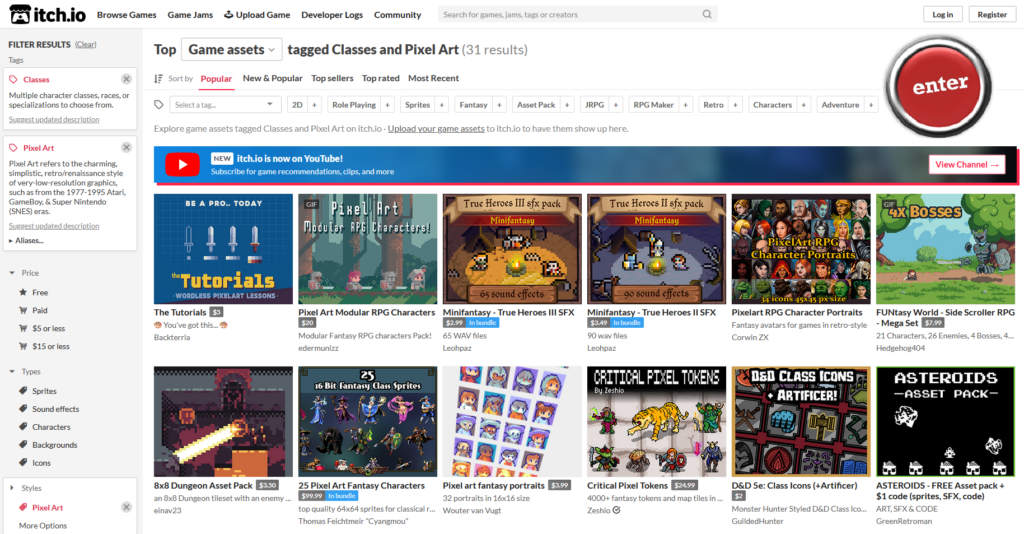Open the ASTEROIDS asset pack thumbnail

click(x=946, y=421)
